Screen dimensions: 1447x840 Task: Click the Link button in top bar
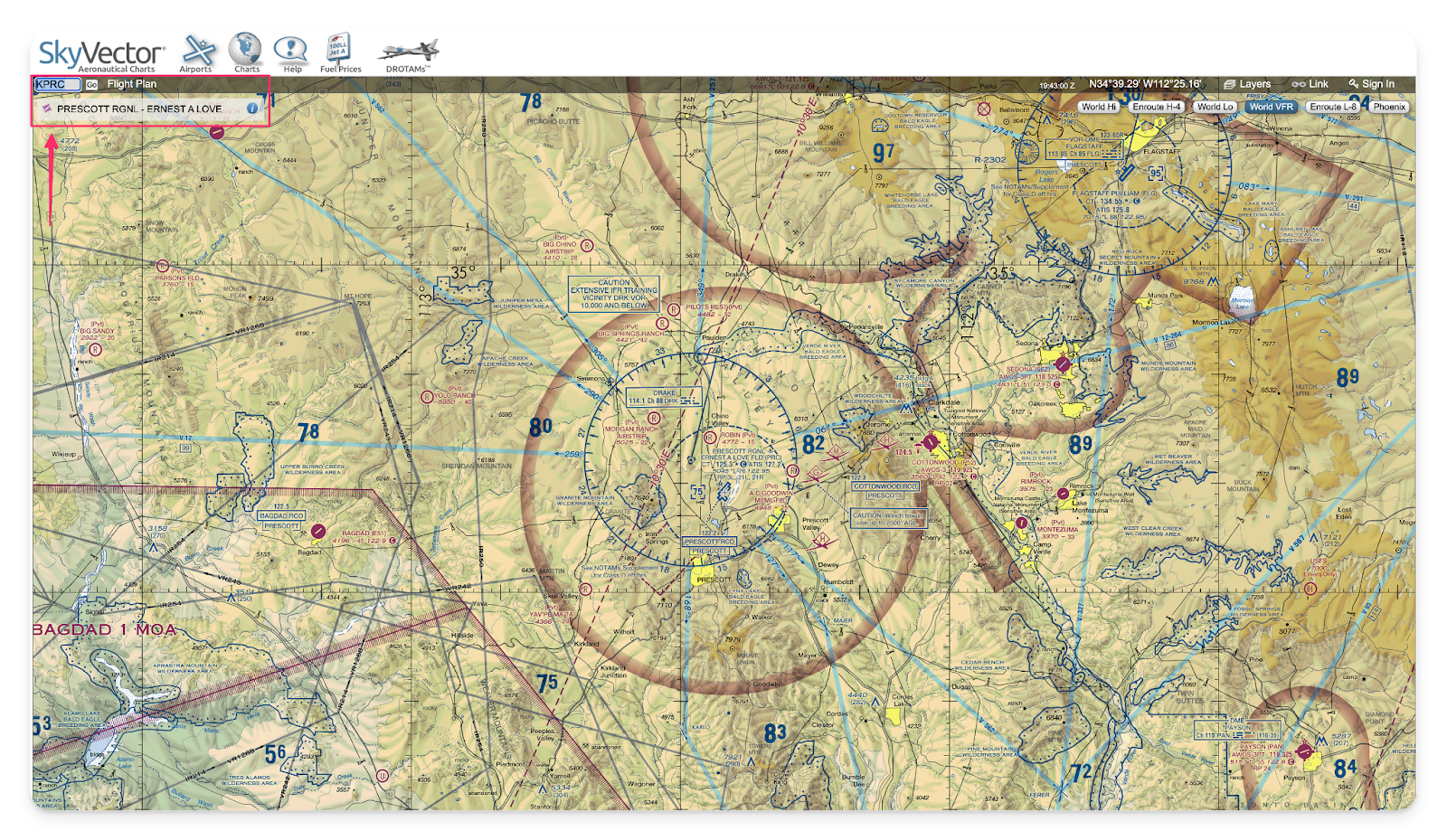pyautogui.click(x=1310, y=84)
